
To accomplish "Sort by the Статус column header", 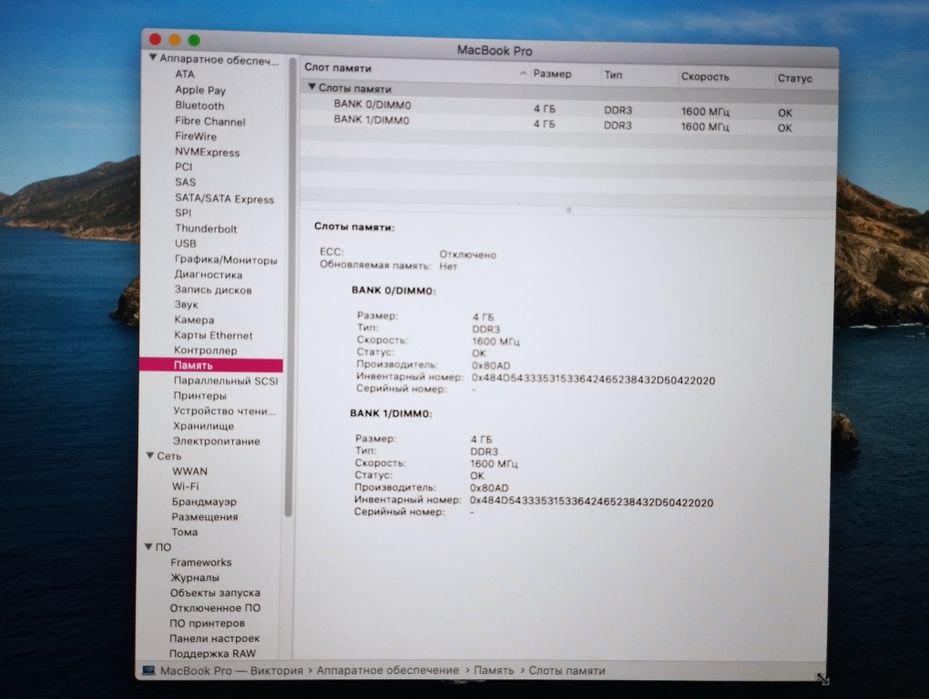I will [x=794, y=79].
